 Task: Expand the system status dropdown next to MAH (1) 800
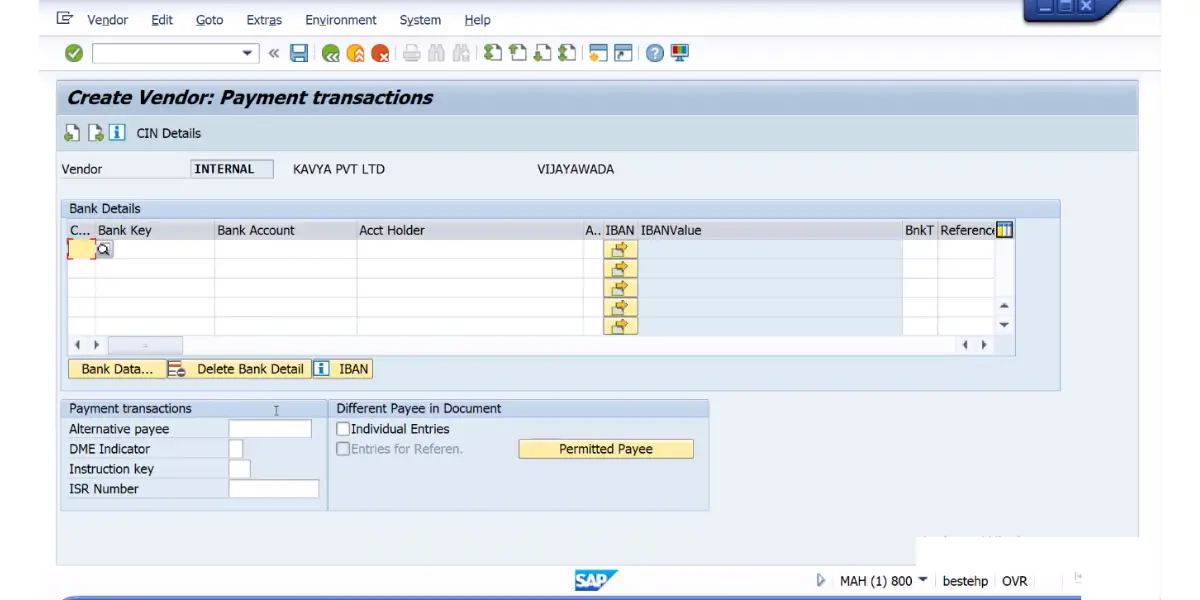point(922,580)
